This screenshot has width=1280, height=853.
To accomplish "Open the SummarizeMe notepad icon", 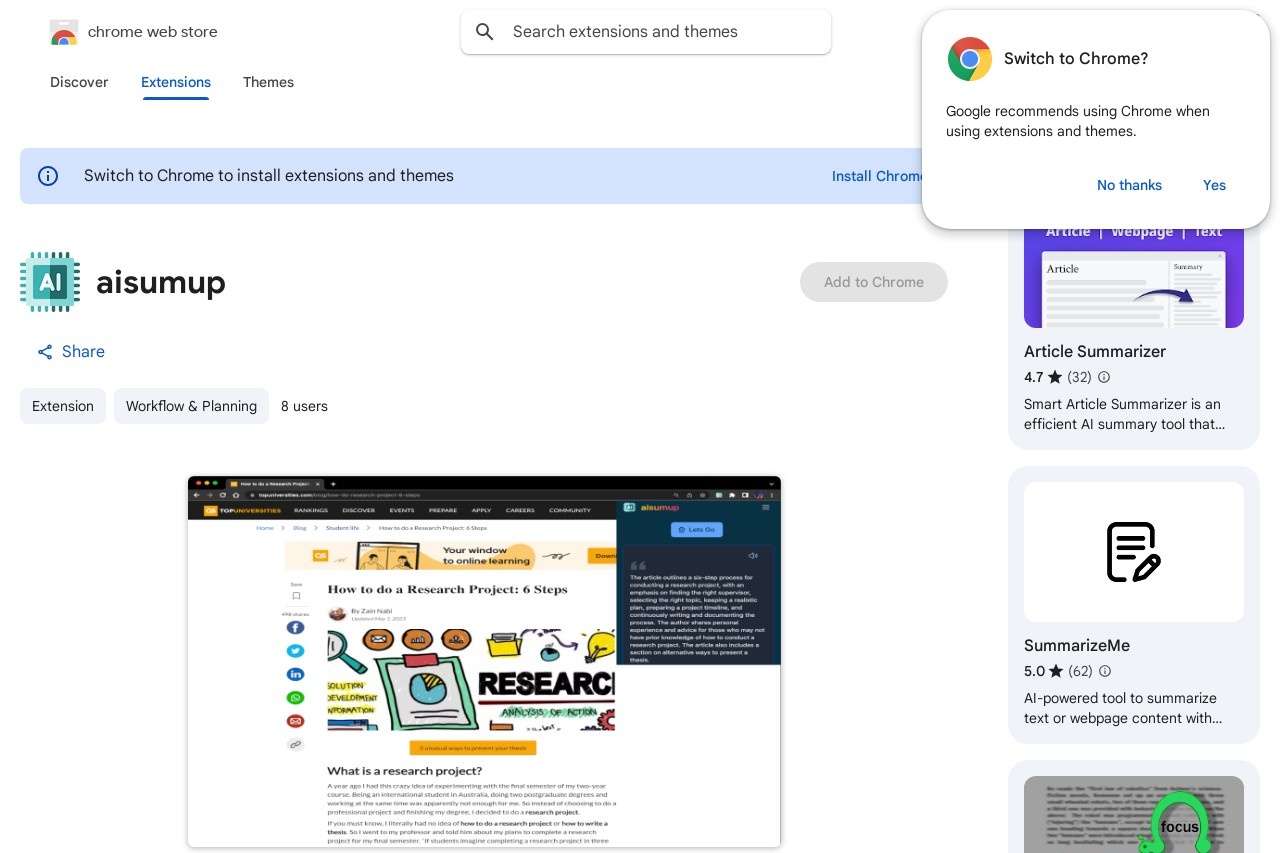I will [x=1134, y=552].
